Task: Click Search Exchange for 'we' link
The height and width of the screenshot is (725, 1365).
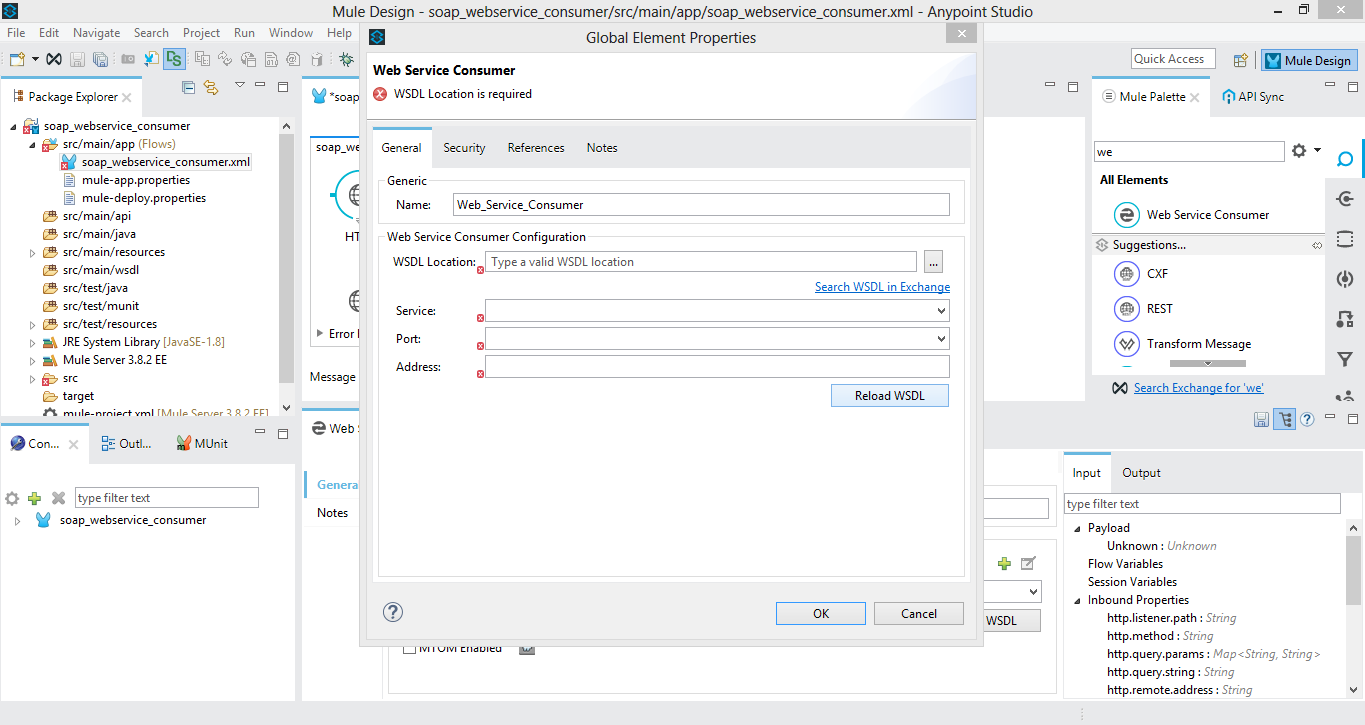Action: click(x=1199, y=388)
